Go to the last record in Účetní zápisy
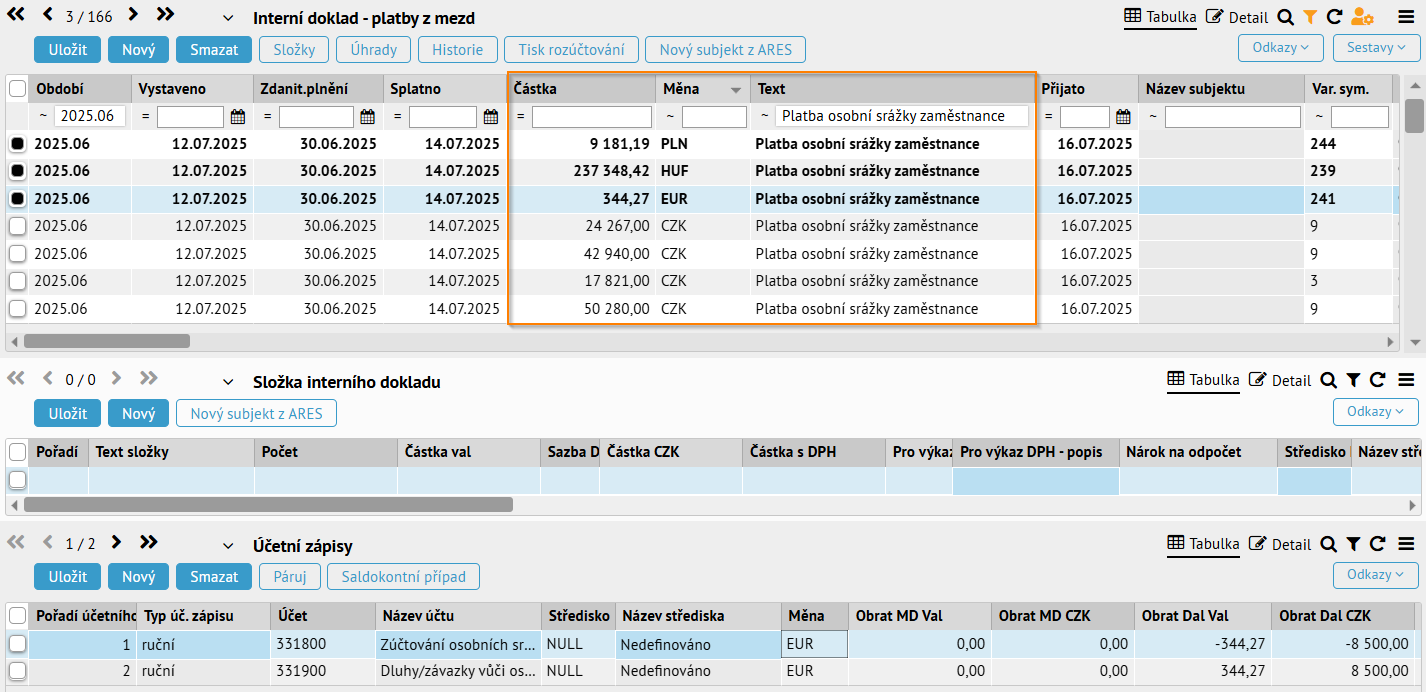Viewport: 1426px width, 692px height. coord(149,543)
